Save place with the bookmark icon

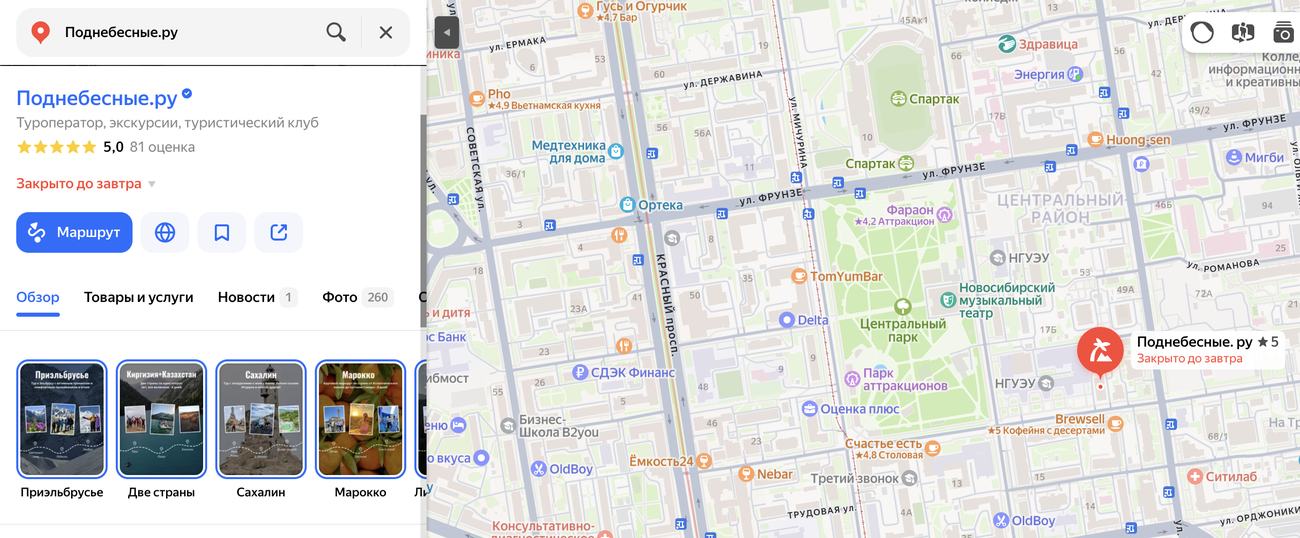click(x=222, y=232)
